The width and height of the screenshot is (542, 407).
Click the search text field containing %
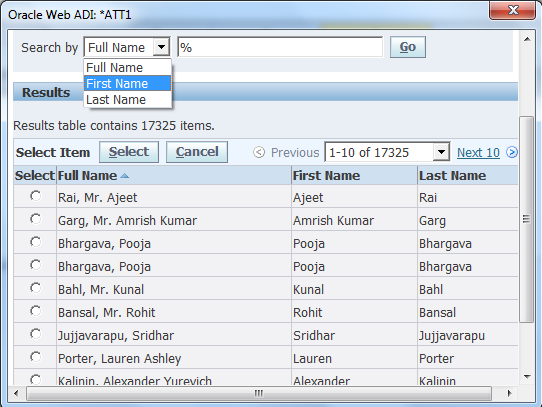[x=280, y=47]
